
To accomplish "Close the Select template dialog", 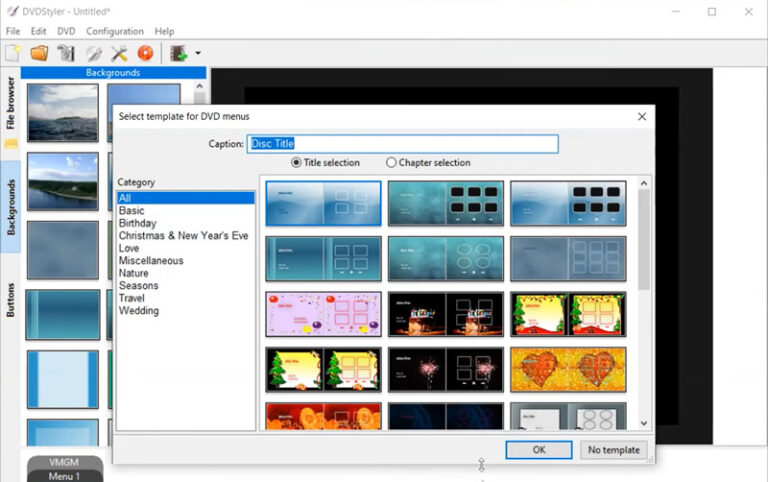I will click(x=641, y=117).
